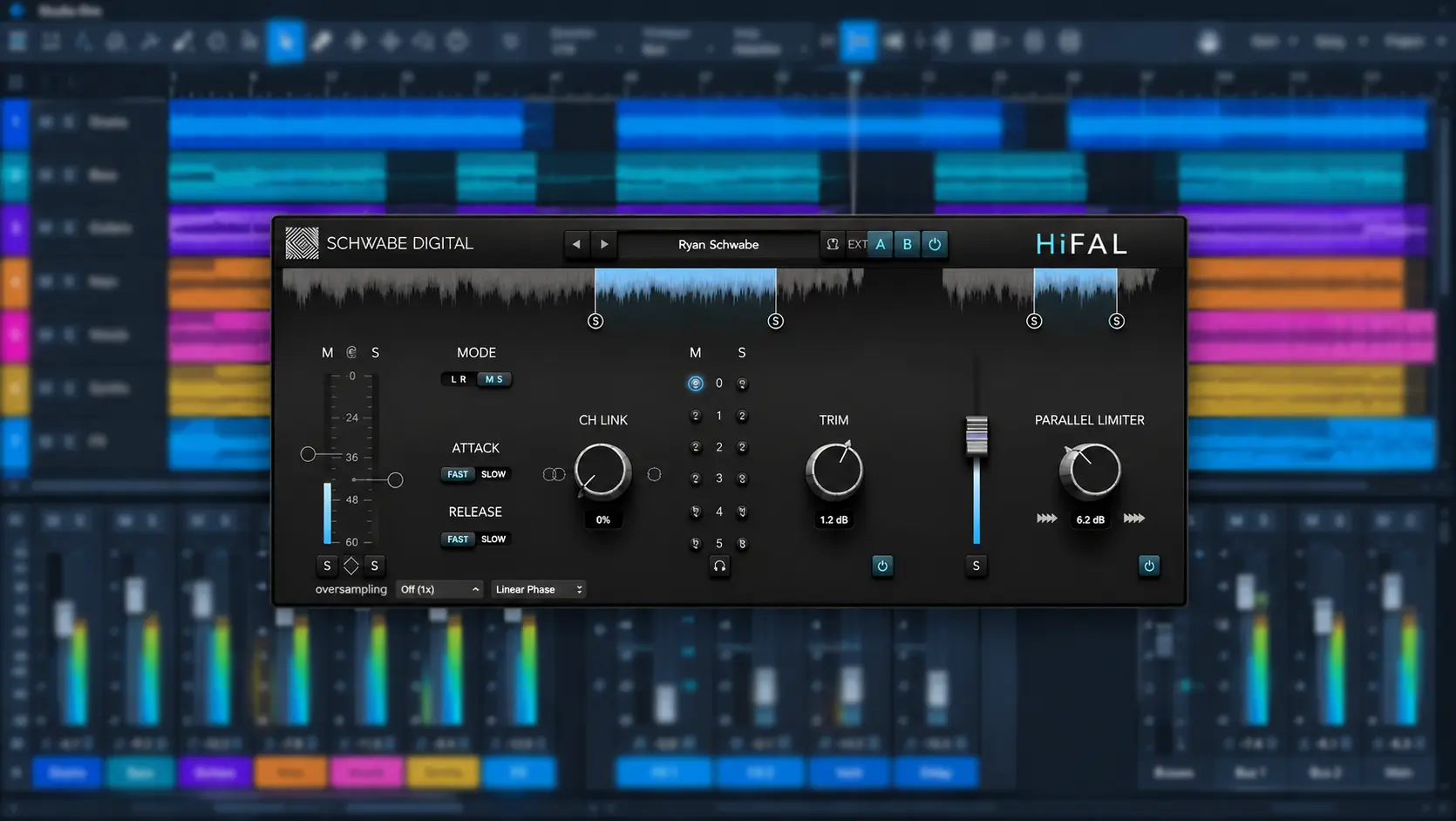Click the linked circles icon left of CH LINK
Viewport: 1456px width, 821px height.
click(x=555, y=474)
